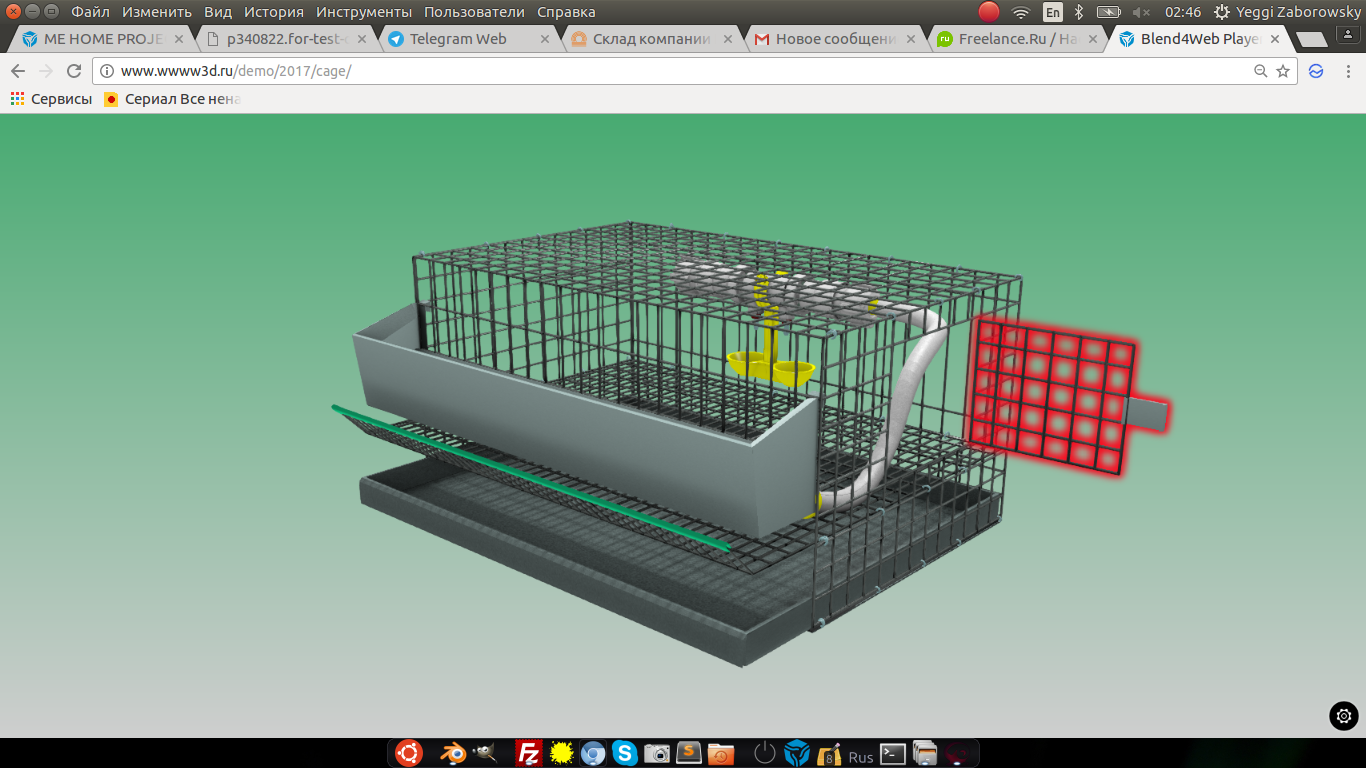The image size is (1366, 768).
Task: Click the zoom magnifier icon in address bar
Action: click(1261, 71)
